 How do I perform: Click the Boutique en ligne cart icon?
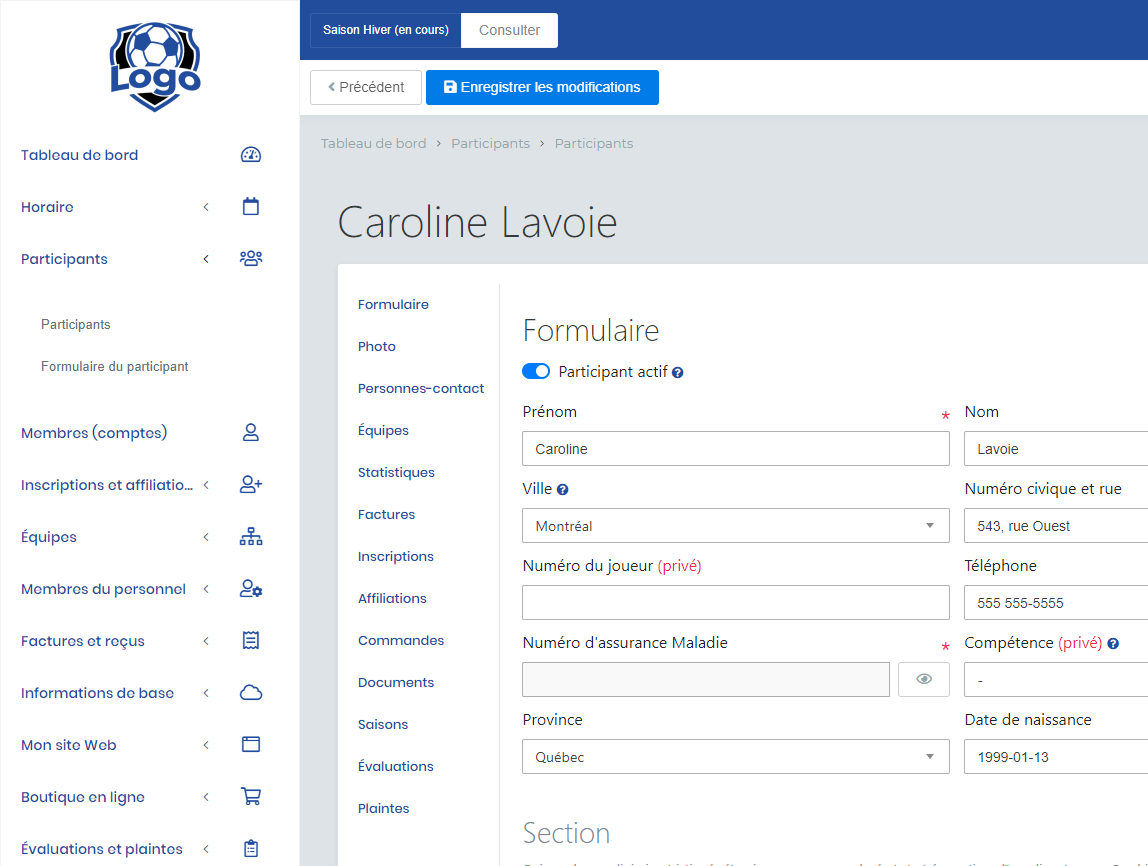point(251,797)
